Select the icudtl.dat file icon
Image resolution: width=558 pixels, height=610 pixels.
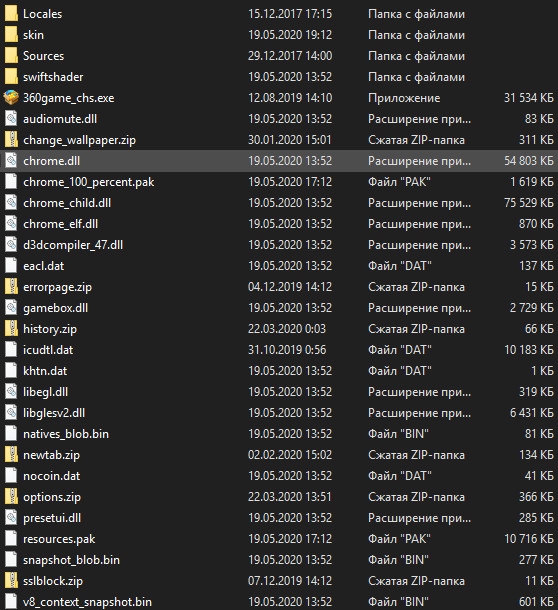tap(11, 350)
